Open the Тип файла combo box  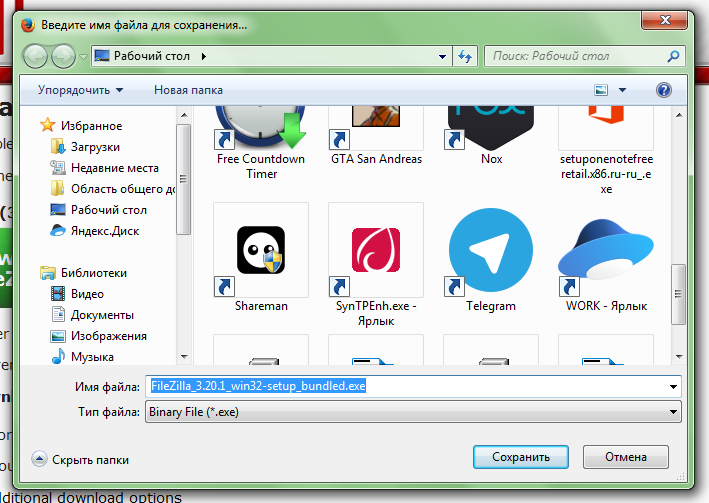[x=413, y=412]
